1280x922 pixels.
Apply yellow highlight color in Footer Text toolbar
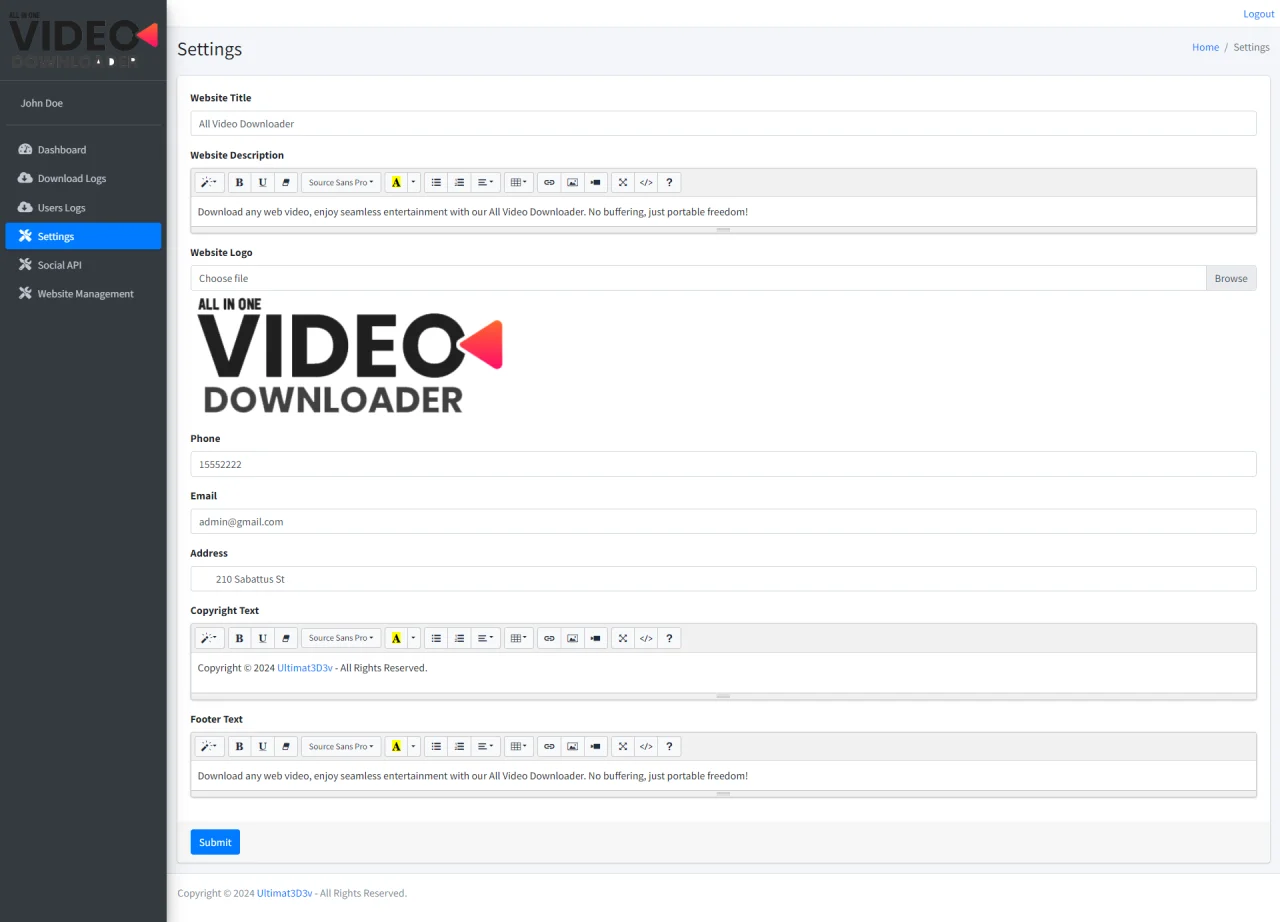click(x=396, y=747)
